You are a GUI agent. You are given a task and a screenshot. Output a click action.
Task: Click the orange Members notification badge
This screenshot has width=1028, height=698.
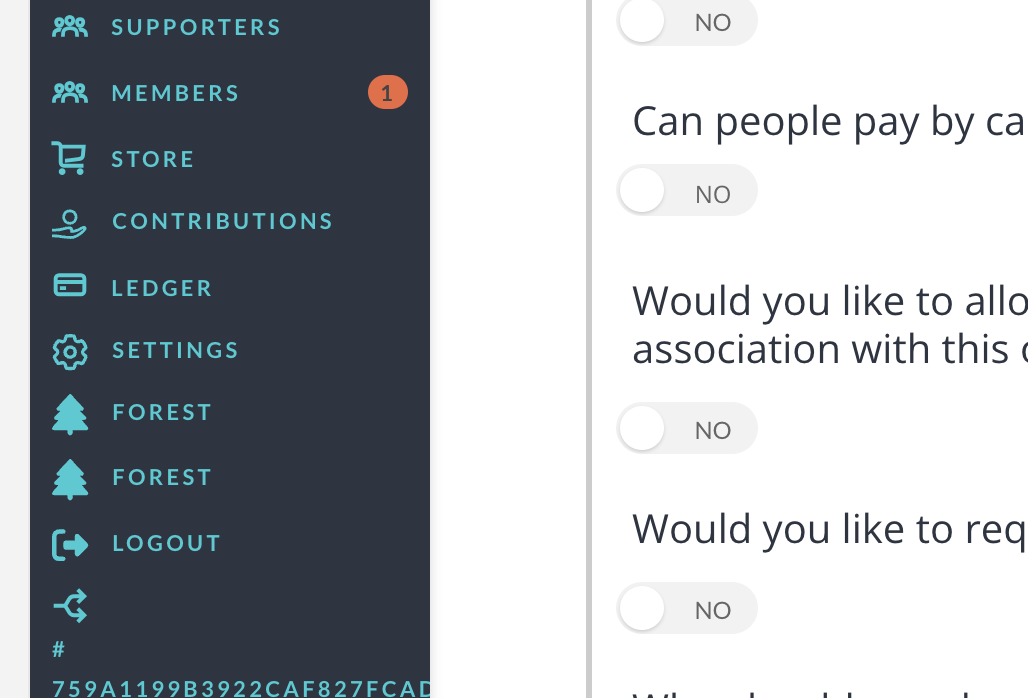pyautogui.click(x=387, y=93)
